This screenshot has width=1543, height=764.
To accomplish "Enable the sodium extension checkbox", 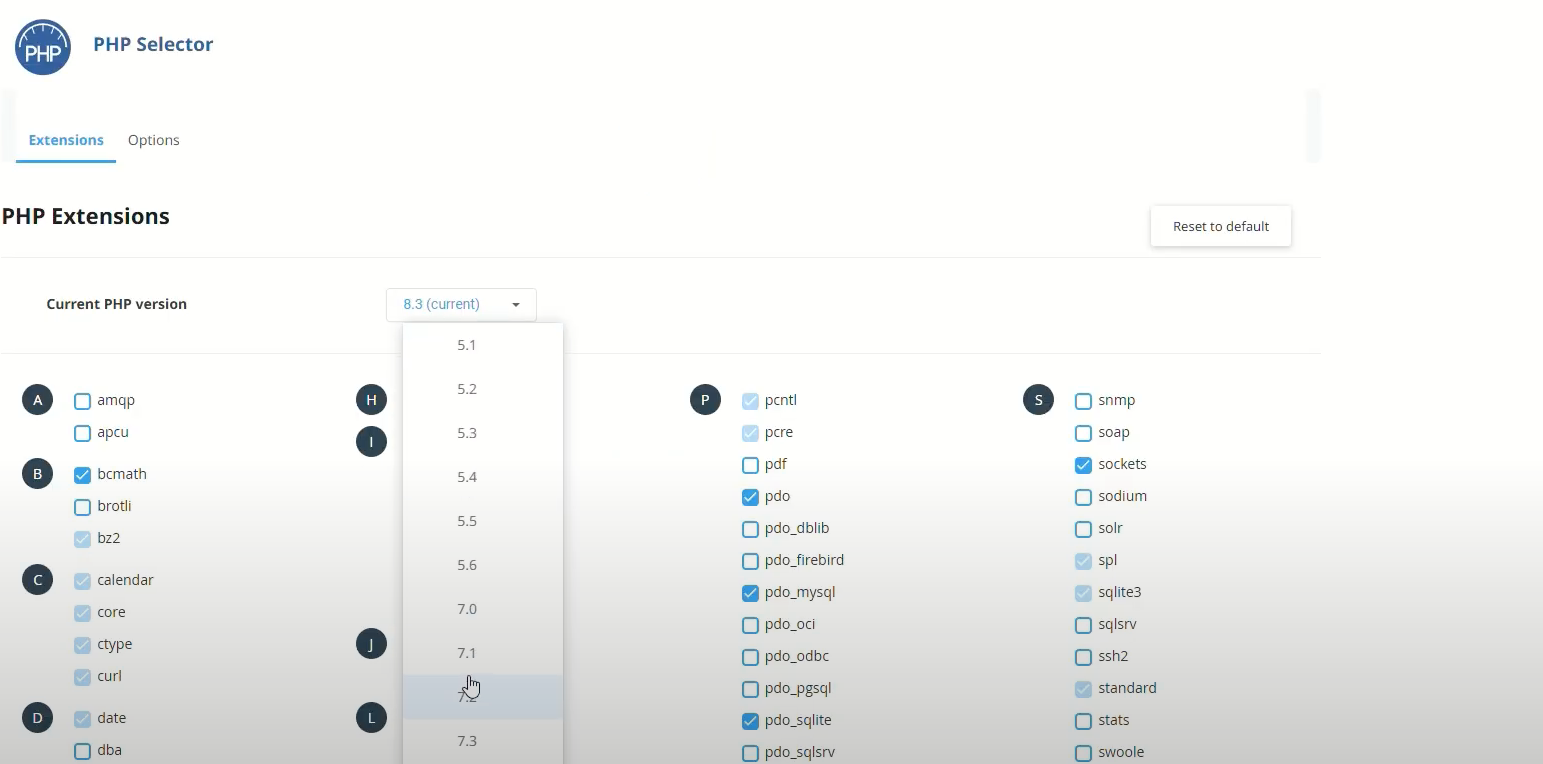I will coord(1083,497).
